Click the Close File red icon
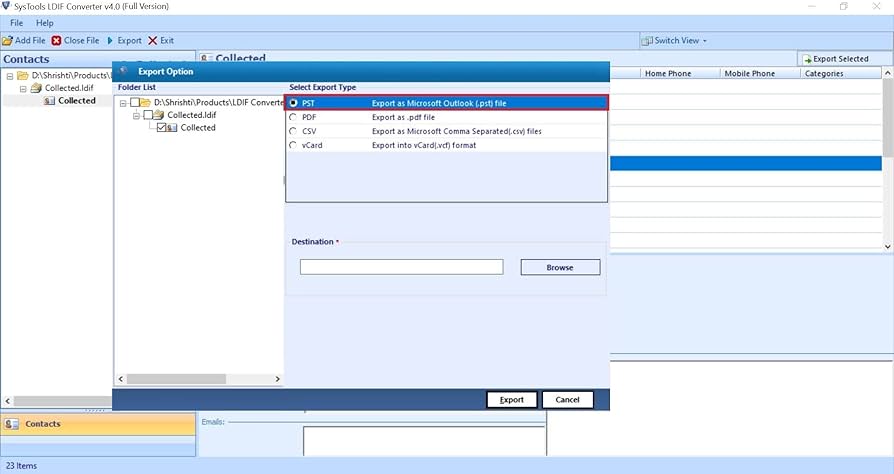 [x=56, y=41]
